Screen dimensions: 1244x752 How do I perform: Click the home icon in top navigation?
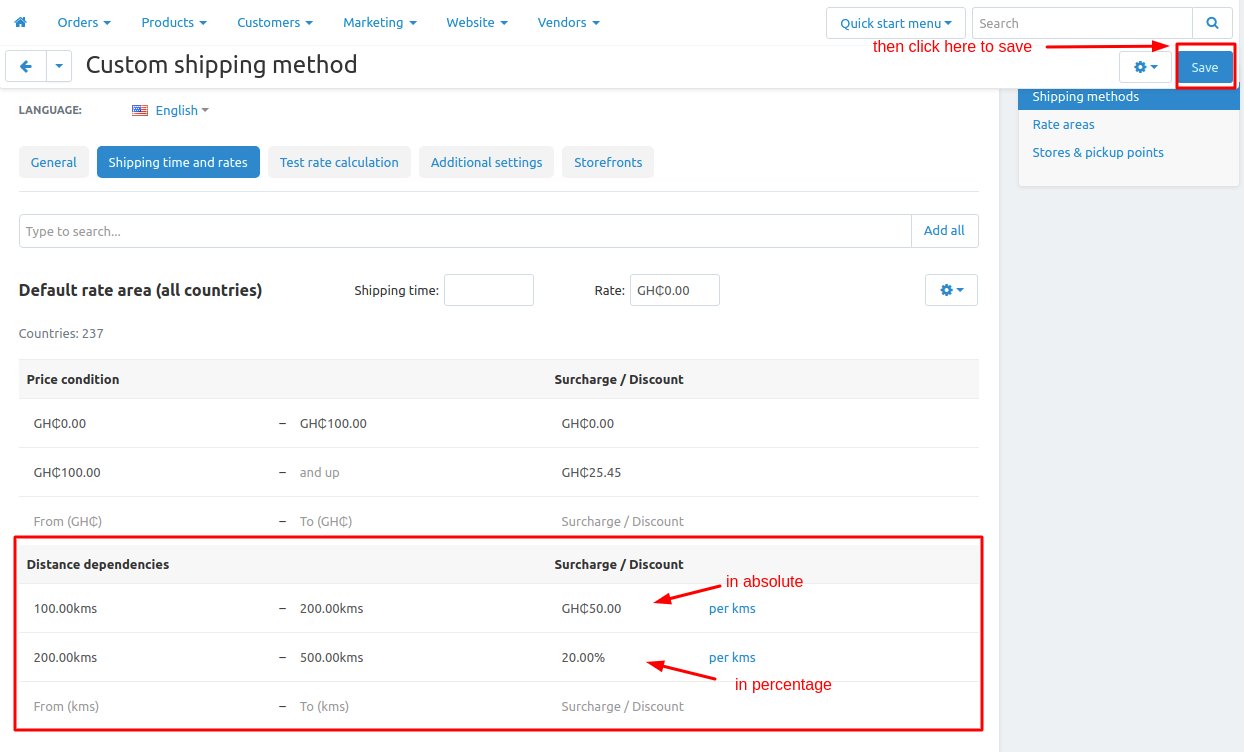pyautogui.click(x=20, y=22)
